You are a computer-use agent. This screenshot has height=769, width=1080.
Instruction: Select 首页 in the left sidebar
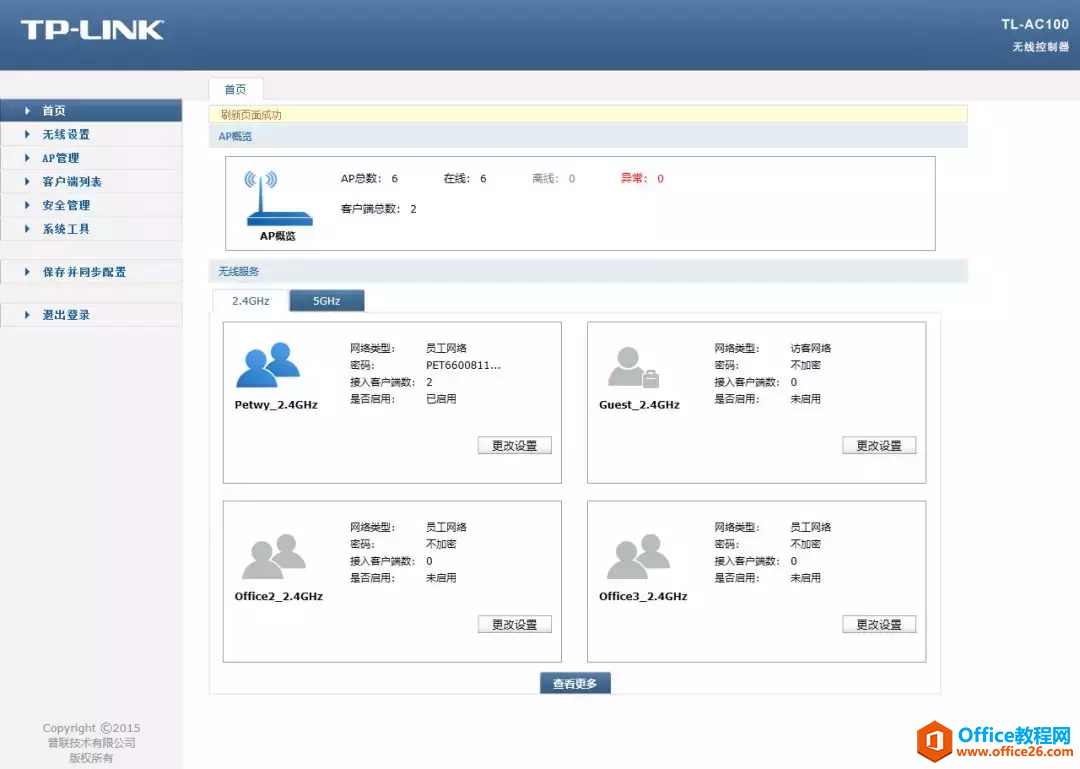pyautogui.click(x=54, y=111)
